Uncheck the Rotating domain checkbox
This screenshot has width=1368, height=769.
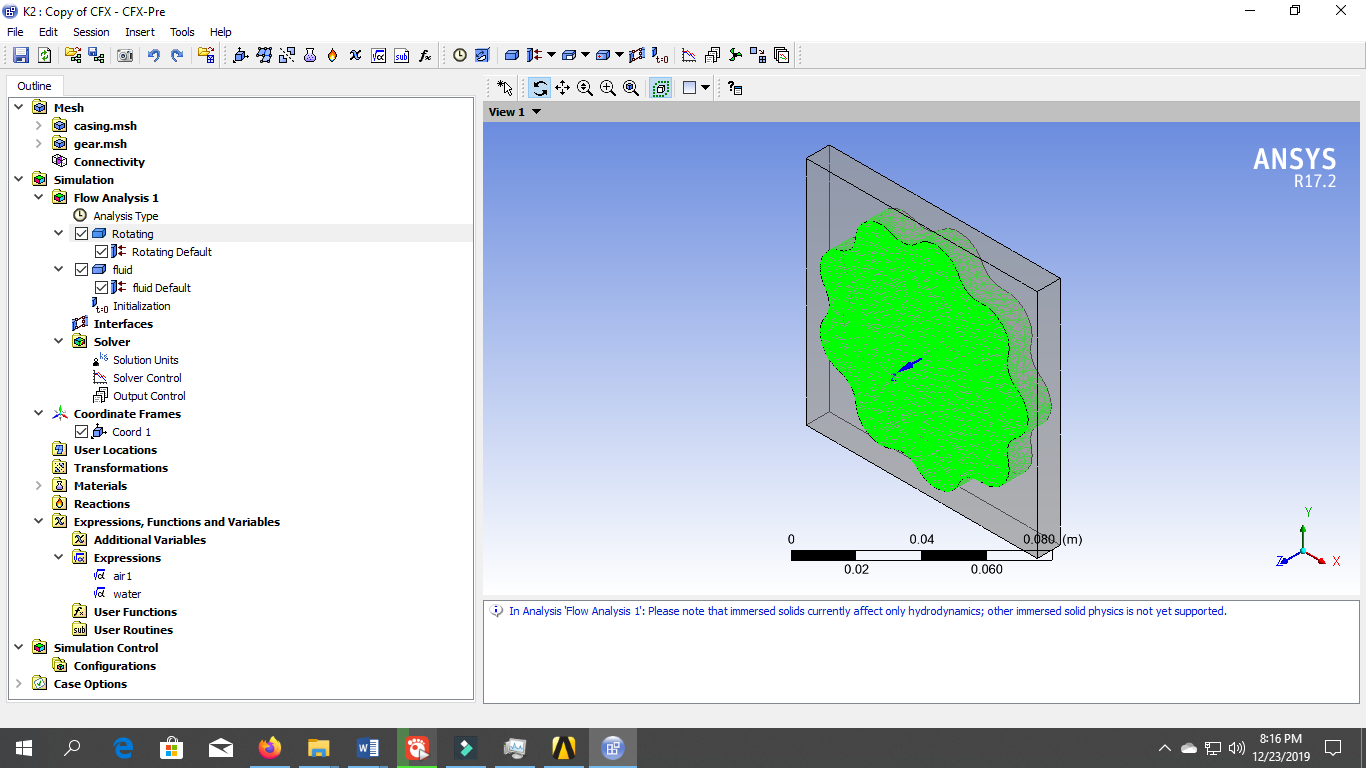point(82,233)
